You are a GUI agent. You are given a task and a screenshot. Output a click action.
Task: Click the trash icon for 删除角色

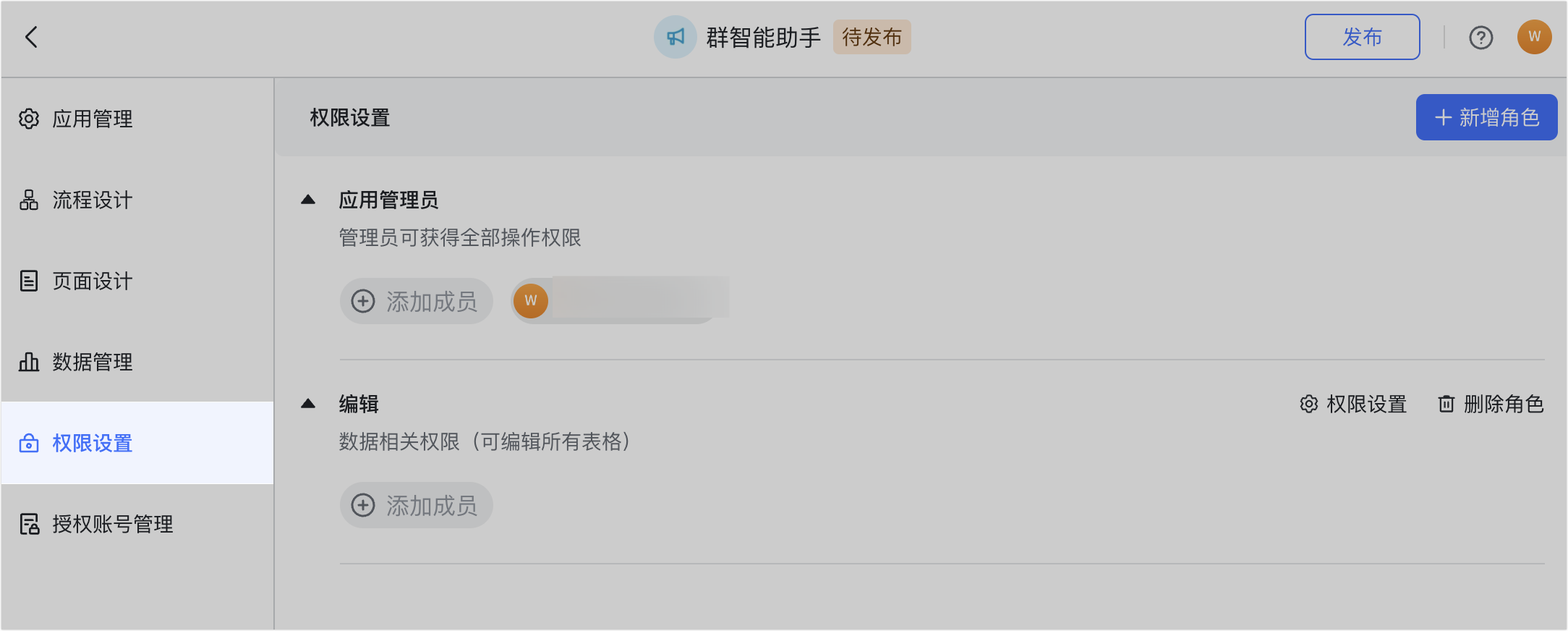(x=1446, y=404)
